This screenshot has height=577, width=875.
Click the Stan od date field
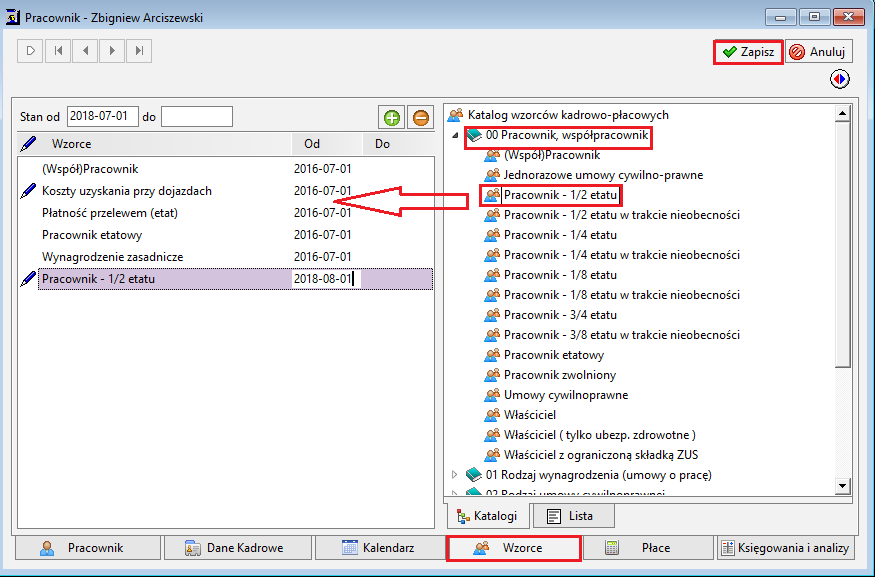coord(103,117)
